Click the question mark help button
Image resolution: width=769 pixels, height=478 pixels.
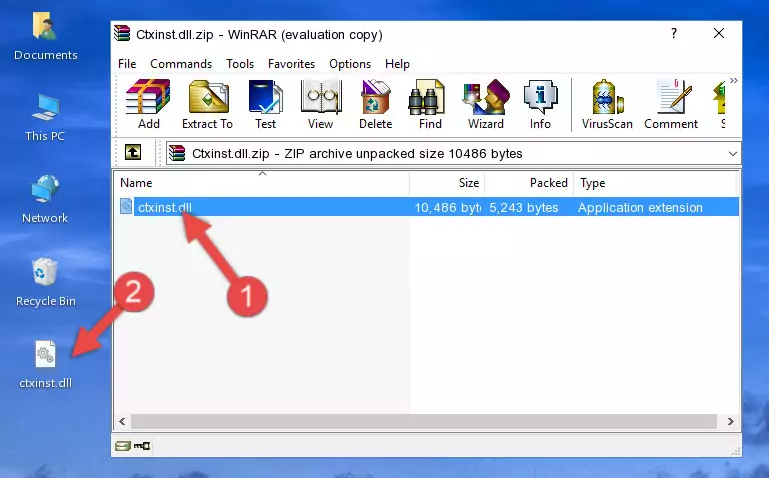coord(674,33)
